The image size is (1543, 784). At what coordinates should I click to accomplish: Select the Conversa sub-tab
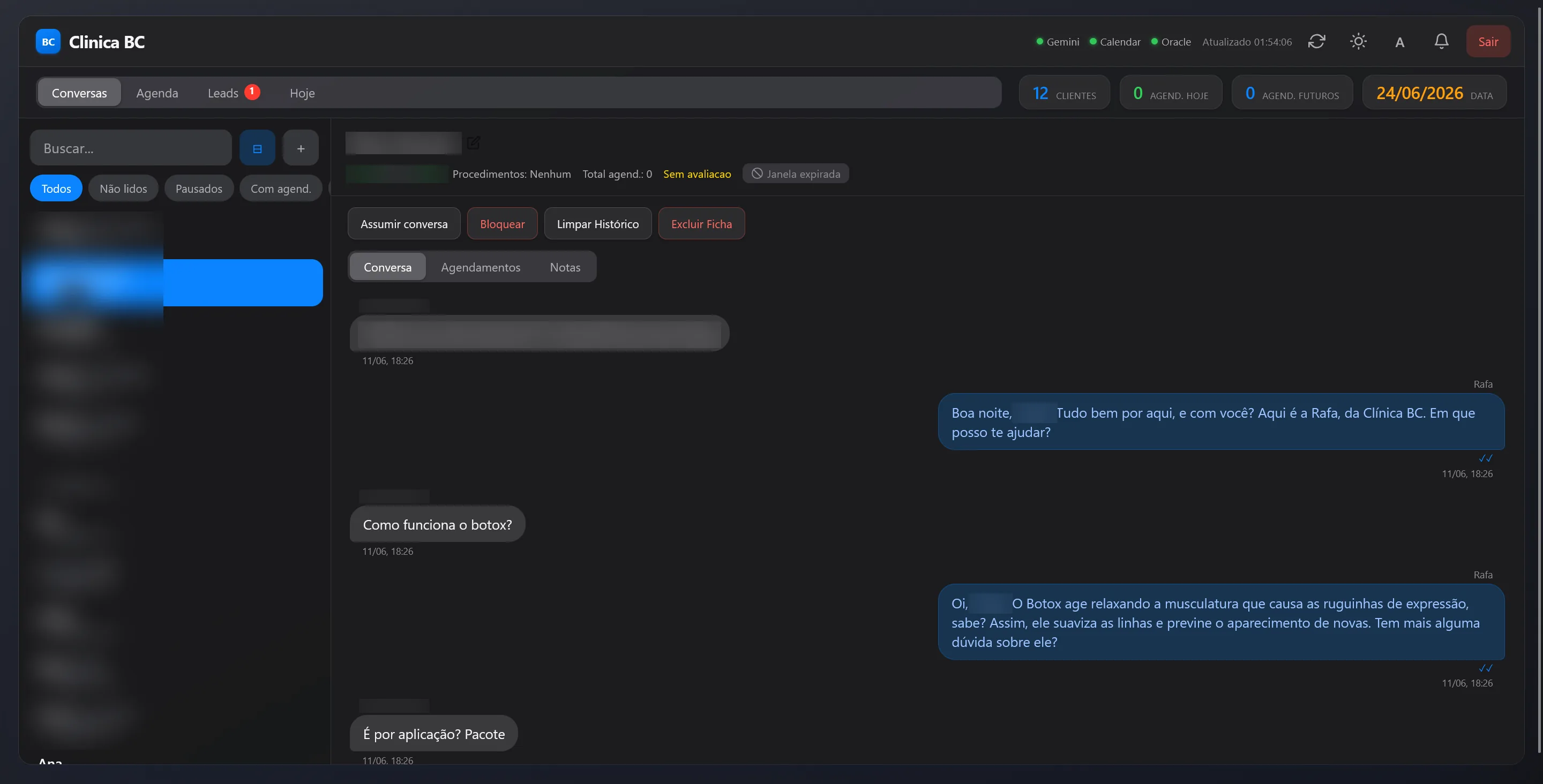coord(387,267)
